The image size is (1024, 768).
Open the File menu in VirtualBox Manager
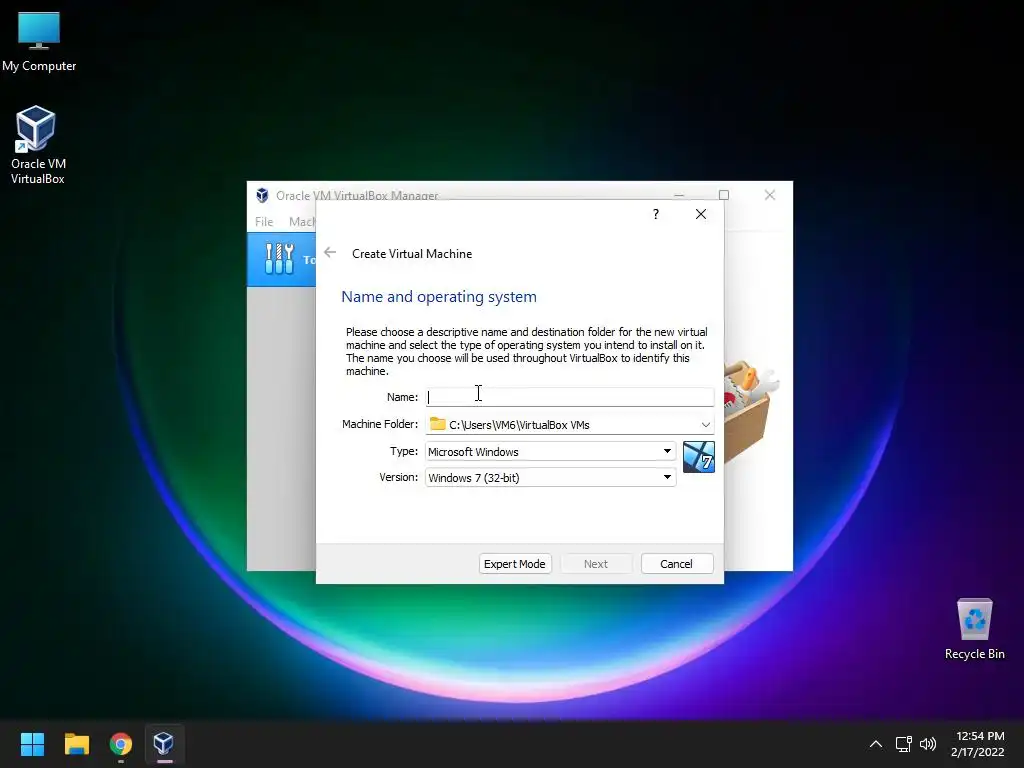[264, 221]
